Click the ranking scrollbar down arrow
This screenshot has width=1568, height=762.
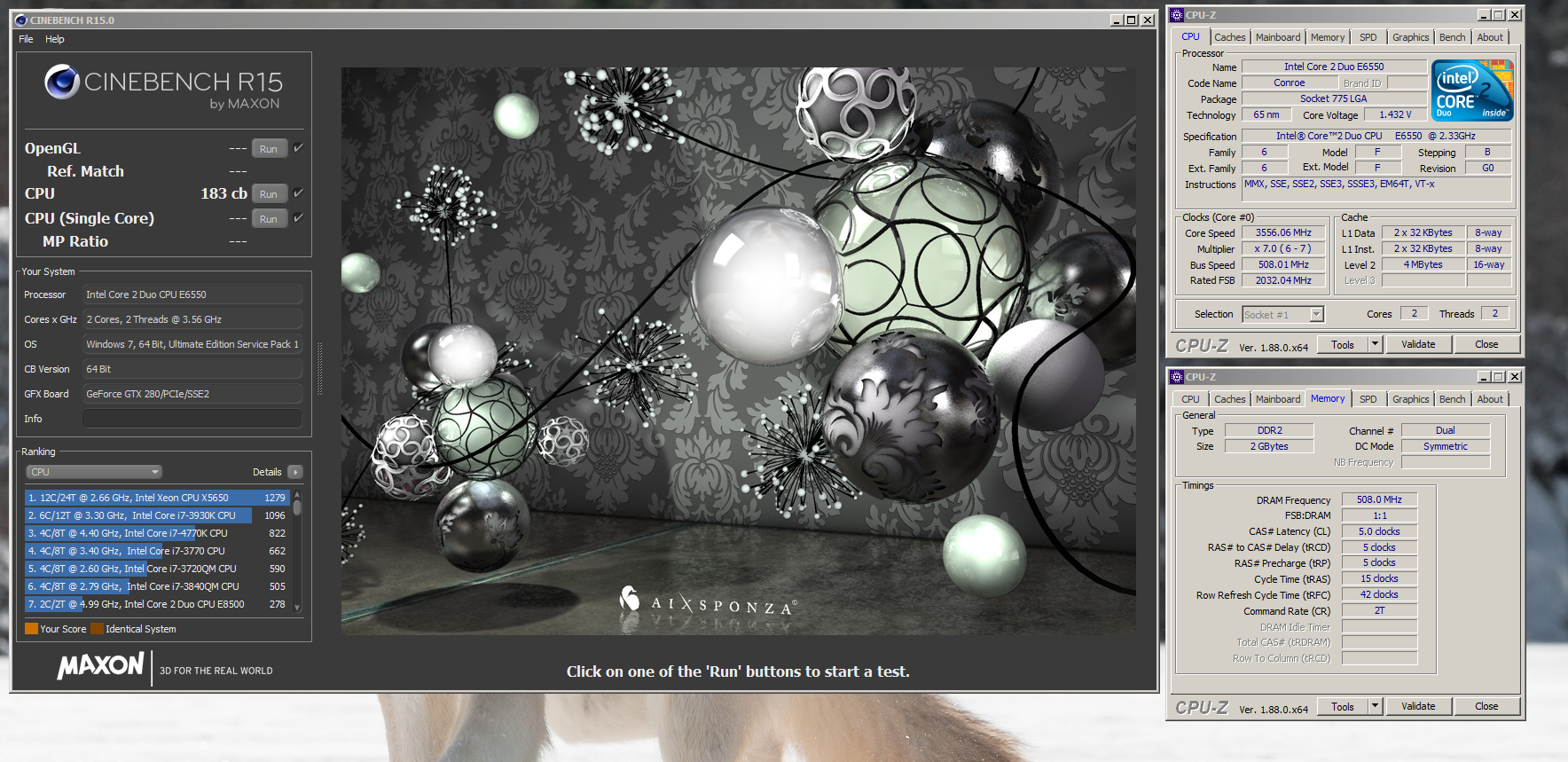[x=297, y=608]
